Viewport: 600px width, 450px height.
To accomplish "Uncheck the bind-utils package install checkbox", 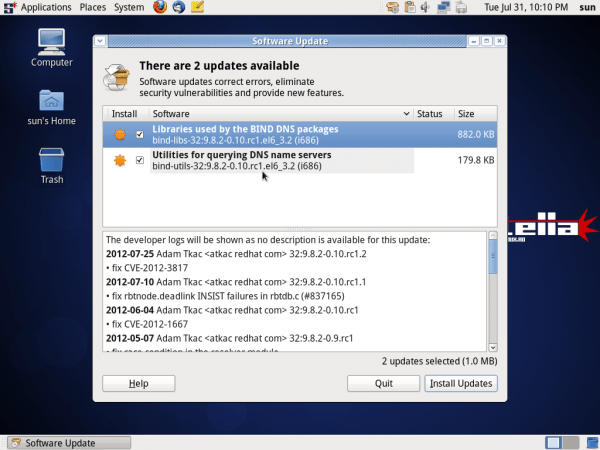I will point(140,160).
